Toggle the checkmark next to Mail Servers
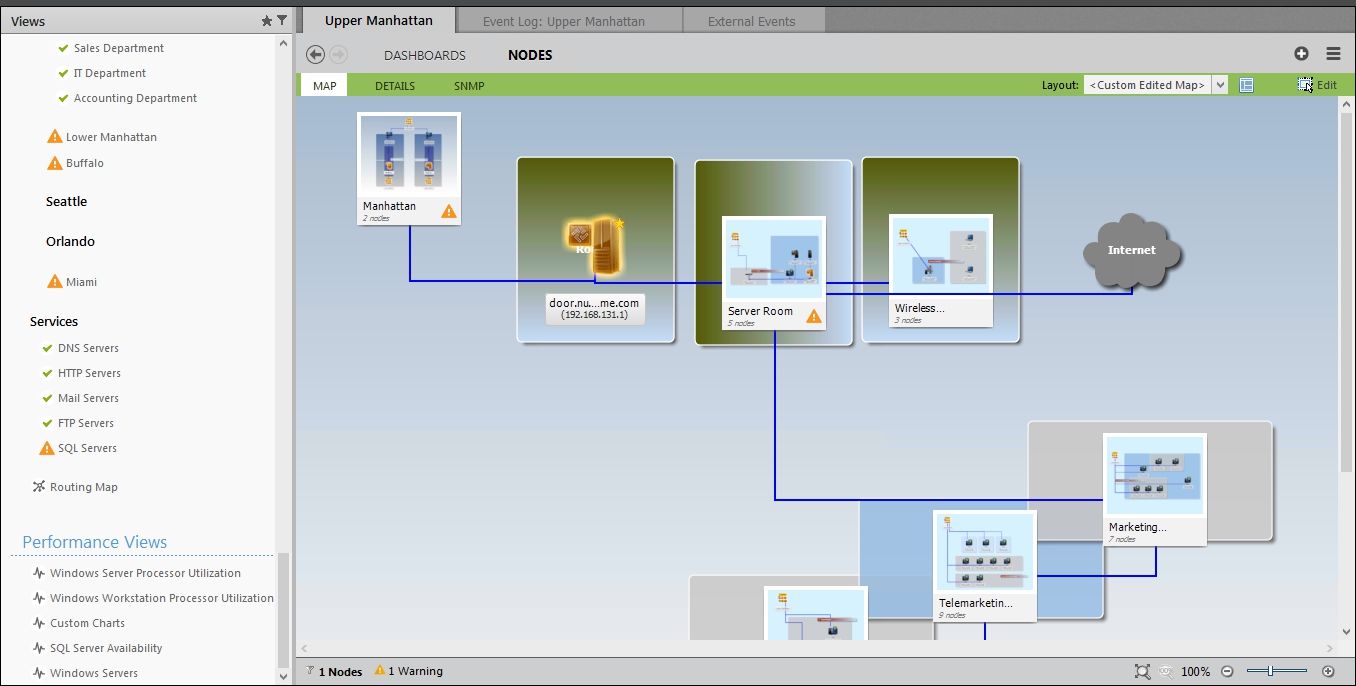This screenshot has height=686, width=1356. point(45,398)
